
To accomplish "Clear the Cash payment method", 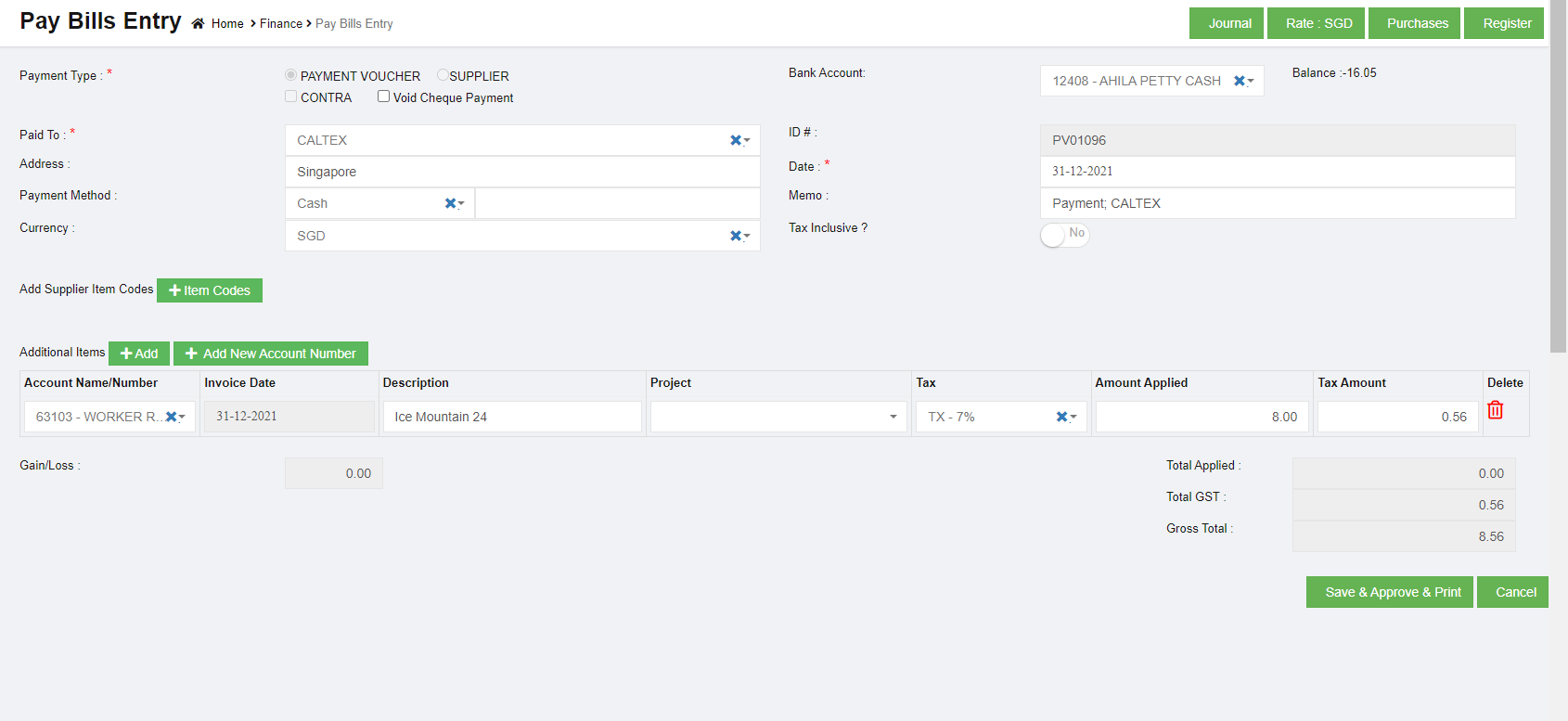I will click(x=450, y=203).
